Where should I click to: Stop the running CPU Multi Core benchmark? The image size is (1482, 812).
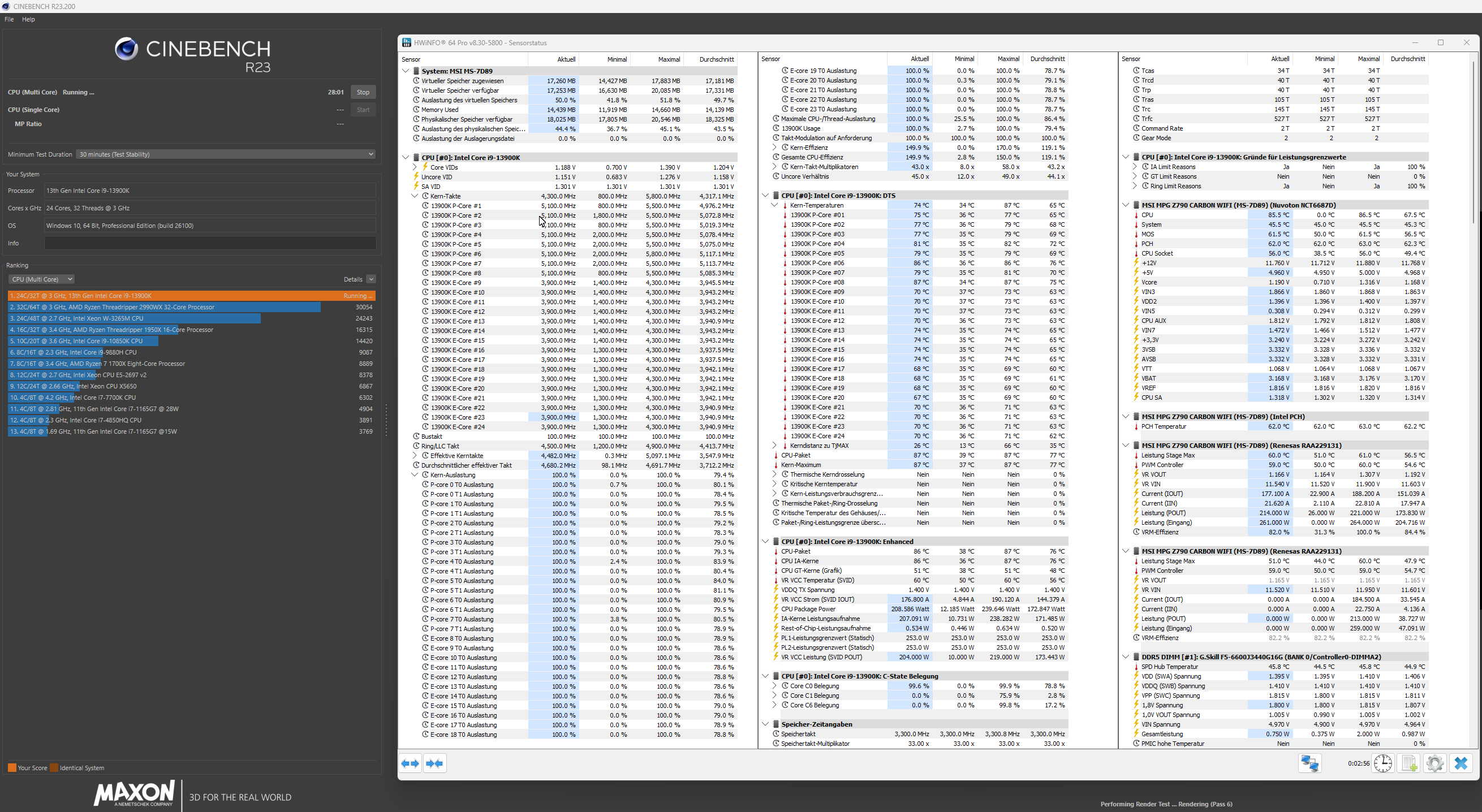(363, 92)
